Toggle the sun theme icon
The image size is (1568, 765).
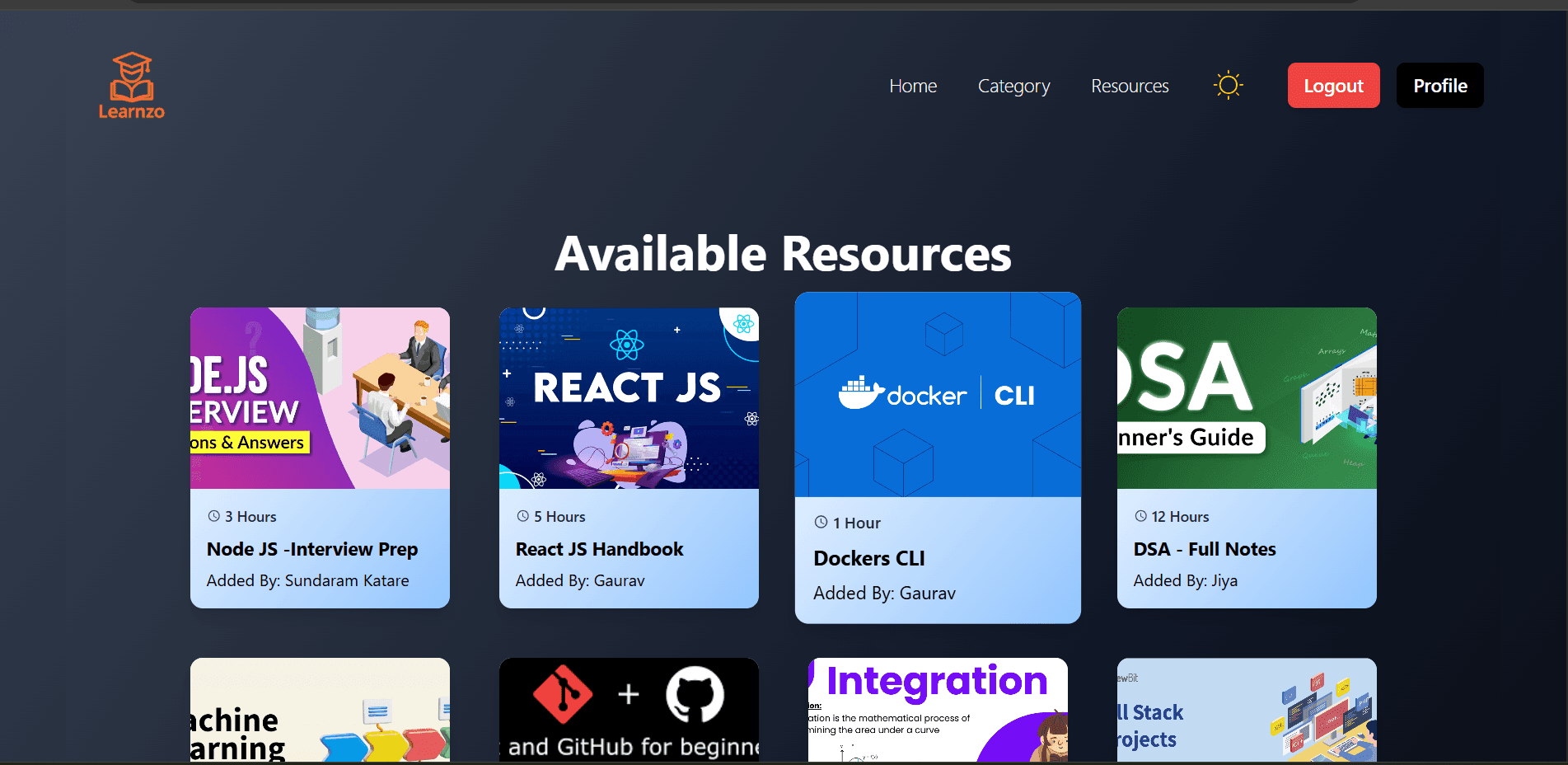pyautogui.click(x=1227, y=84)
